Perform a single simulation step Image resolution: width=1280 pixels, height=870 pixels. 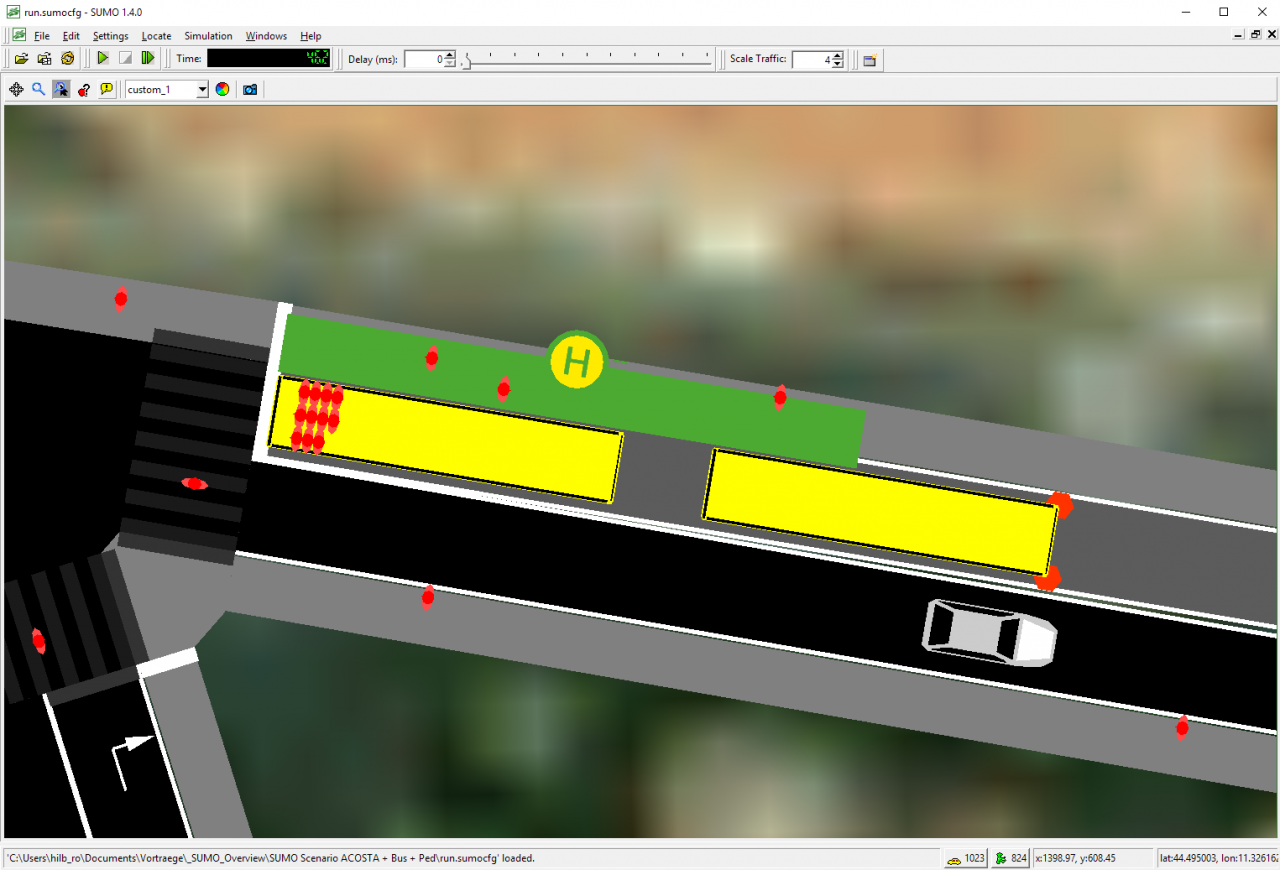(x=148, y=59)
